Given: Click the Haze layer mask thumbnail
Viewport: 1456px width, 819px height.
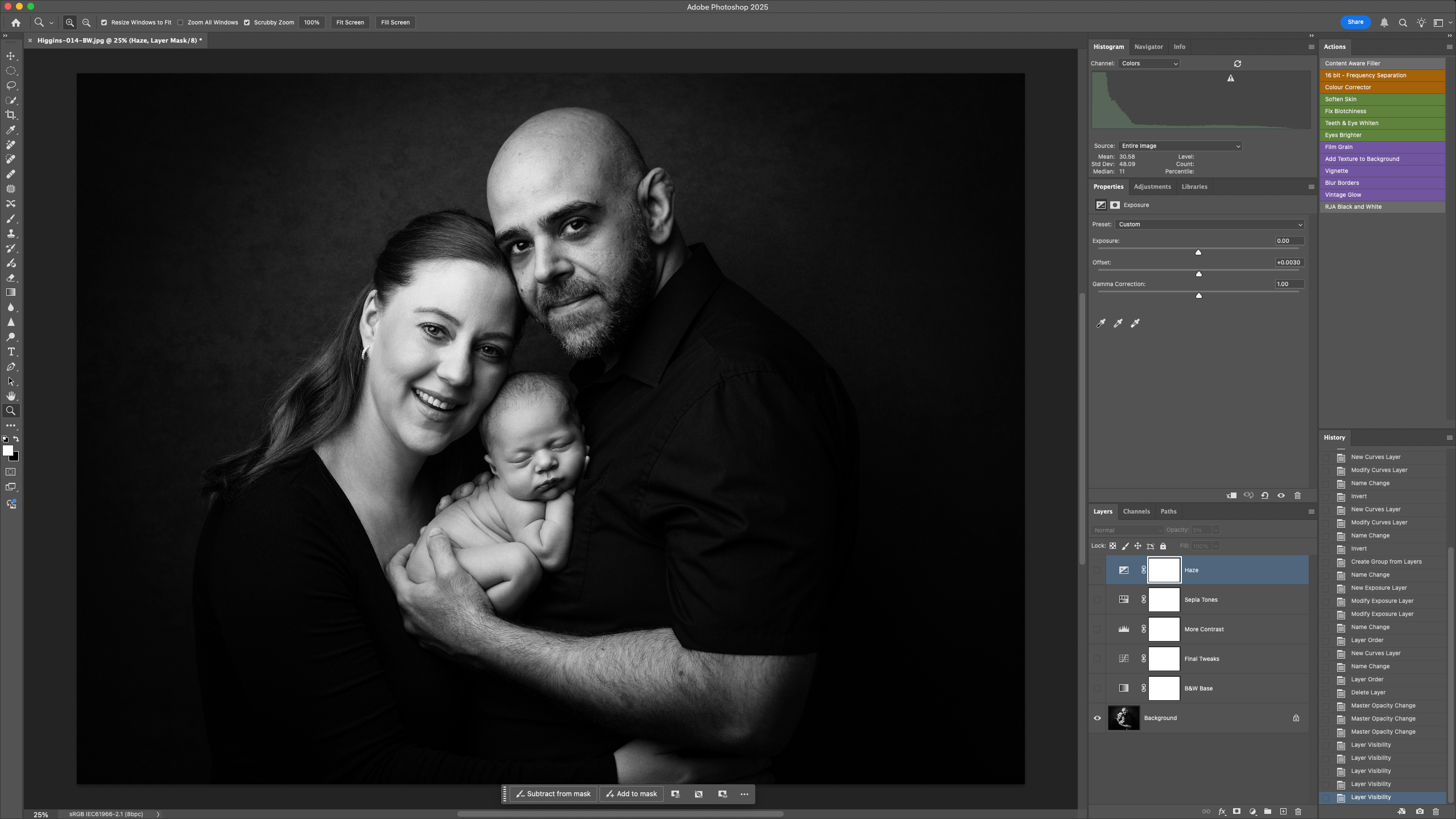Looking at the screenshot, I should coord(1164,570).
